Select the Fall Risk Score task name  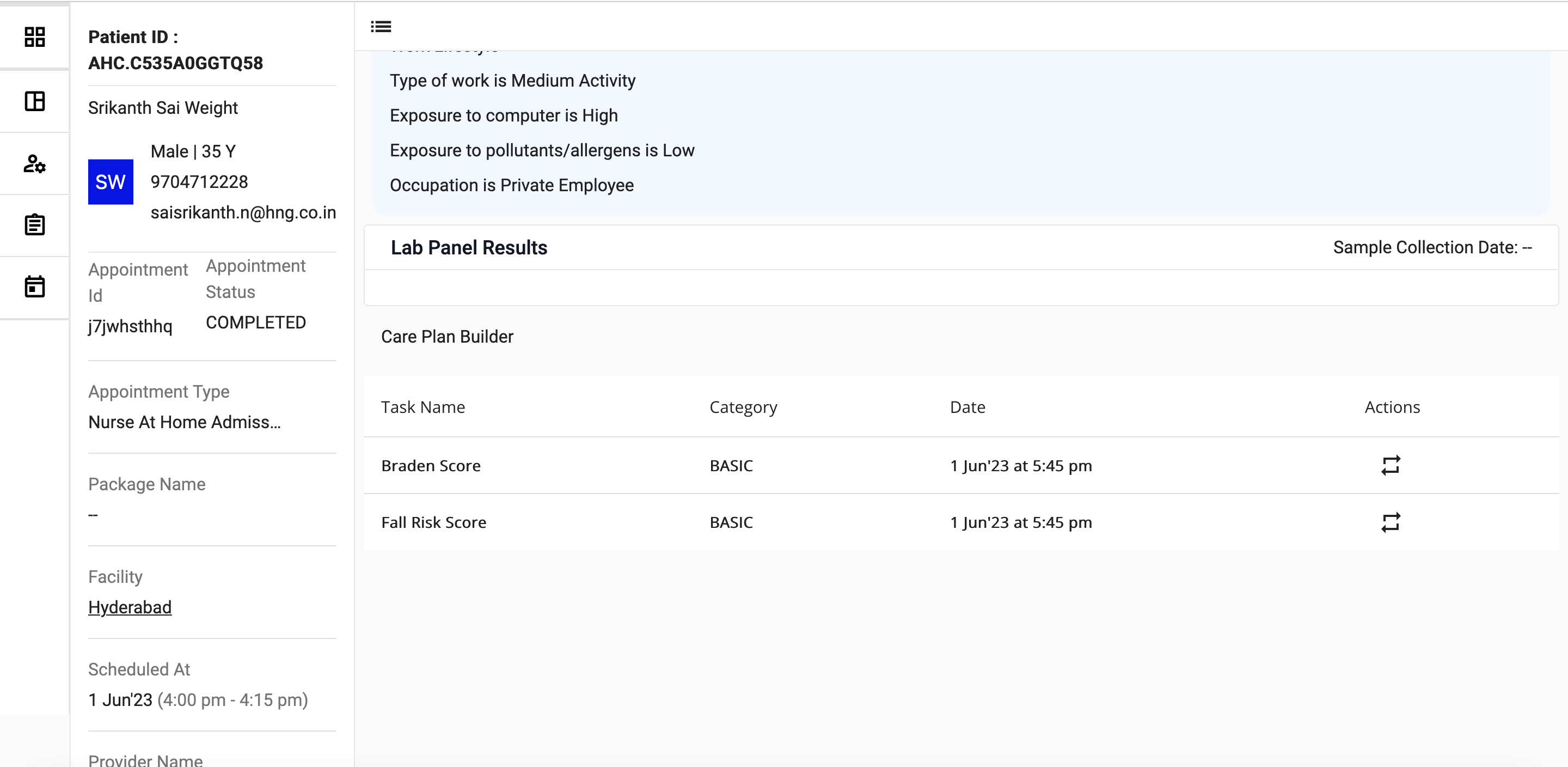pos(433,522)
